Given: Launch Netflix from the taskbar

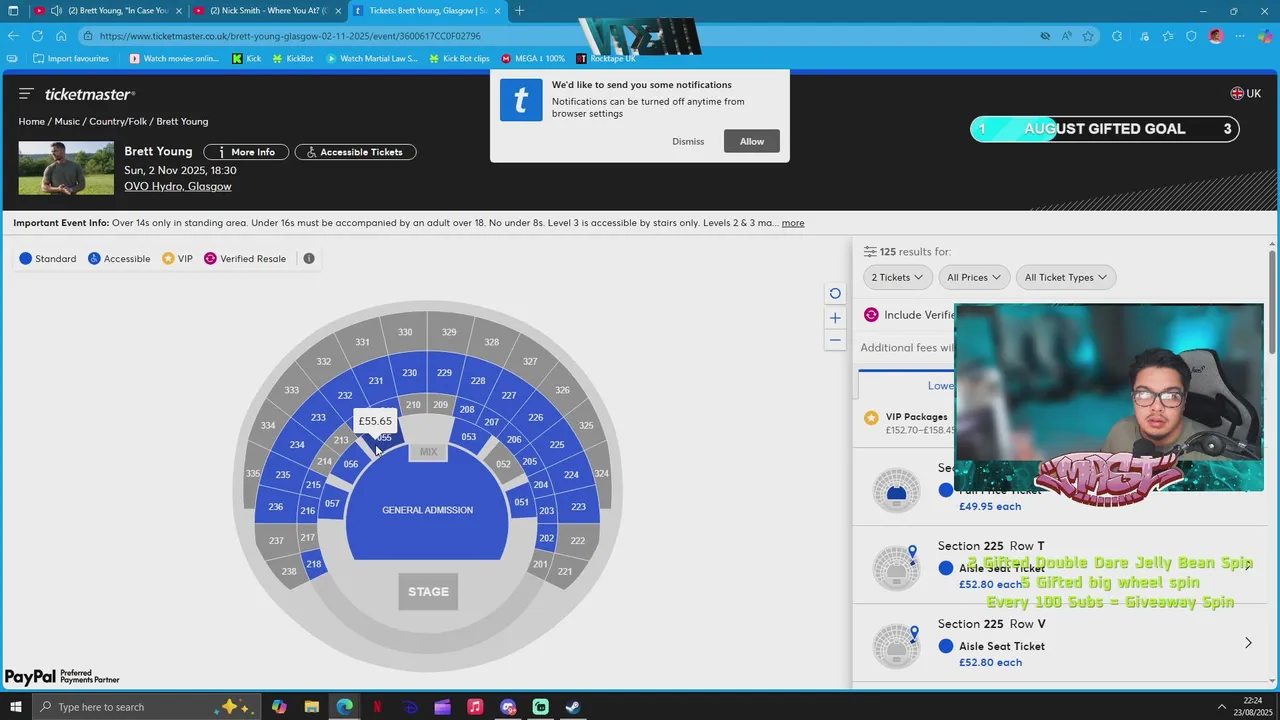Looking at the screenshot, I should [x=377, y=707].
